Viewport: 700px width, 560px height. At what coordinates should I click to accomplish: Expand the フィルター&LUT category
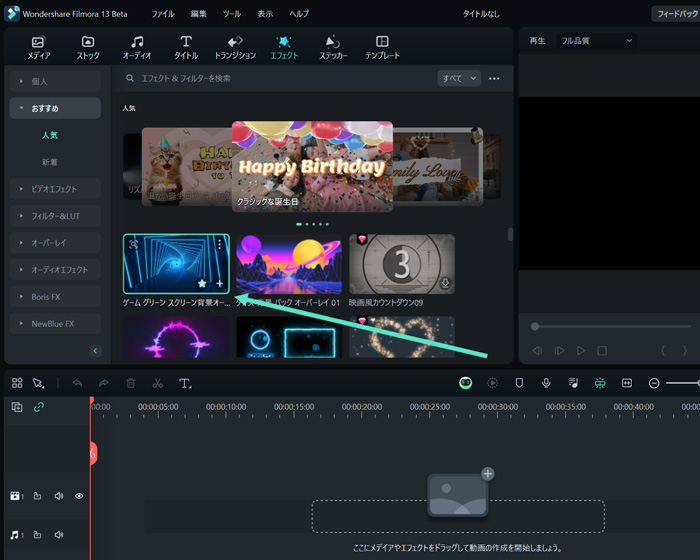point(55,216)
